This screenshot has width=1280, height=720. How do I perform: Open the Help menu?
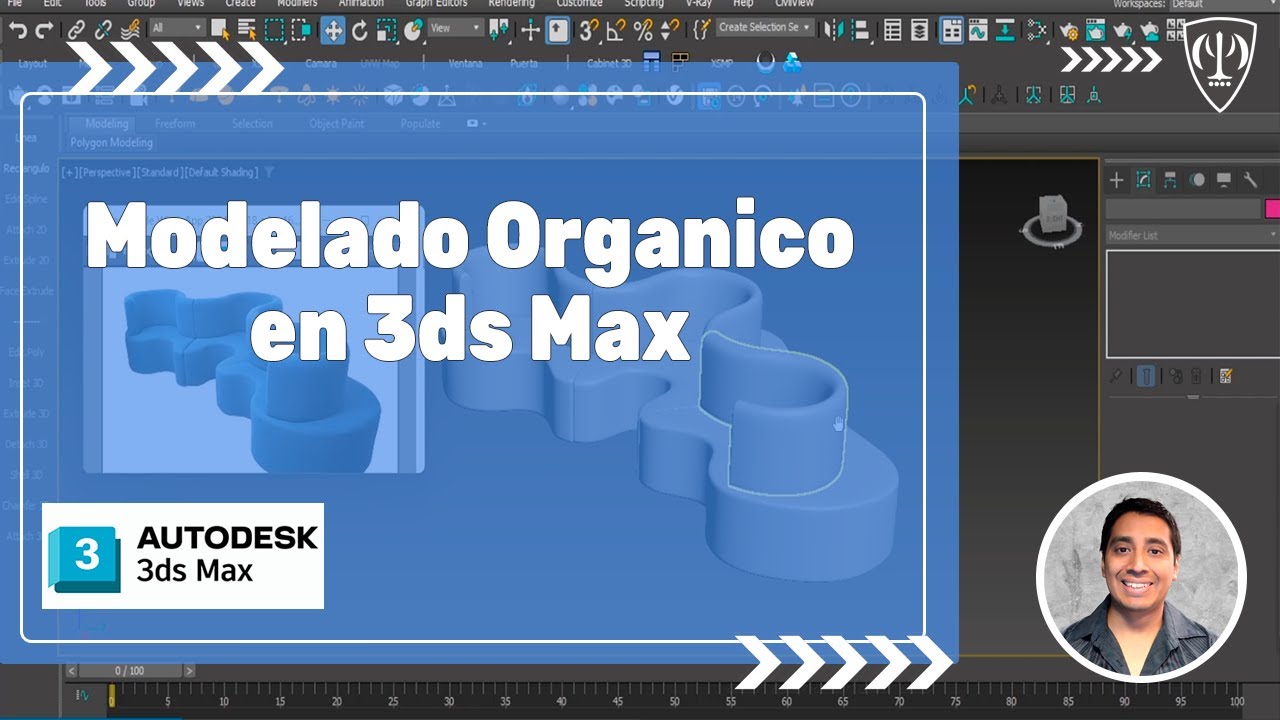(743, 4)
